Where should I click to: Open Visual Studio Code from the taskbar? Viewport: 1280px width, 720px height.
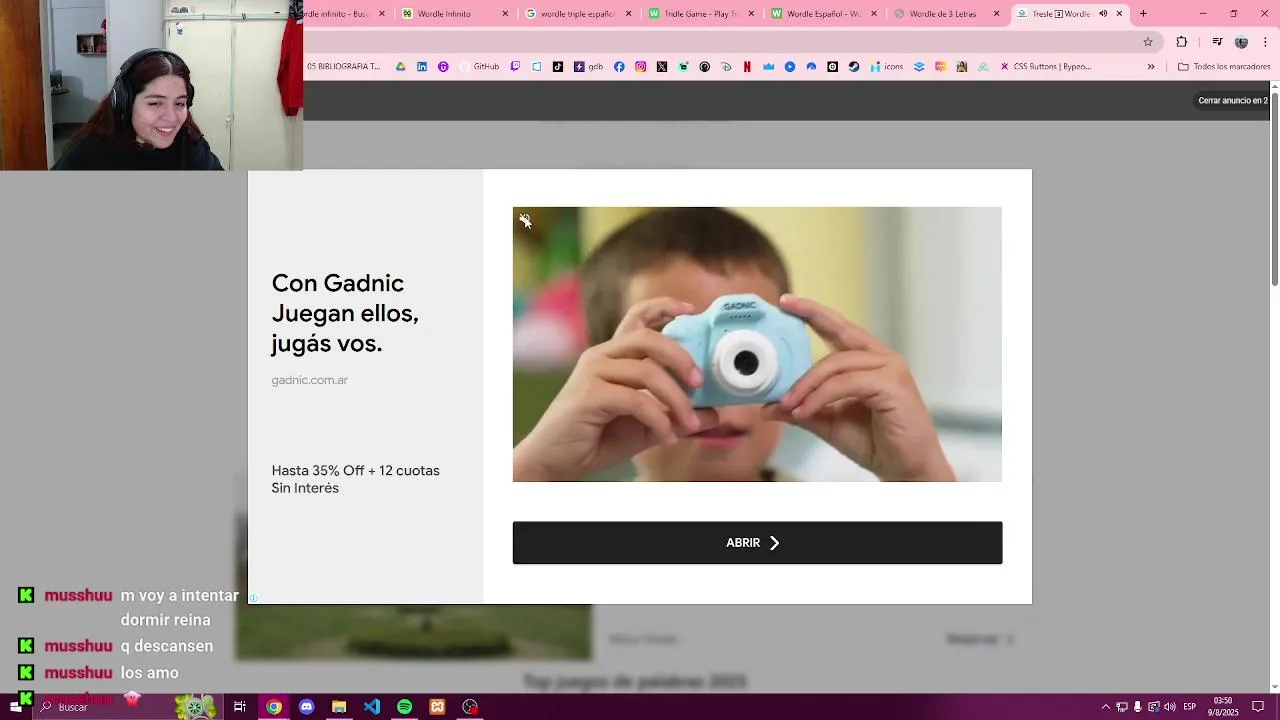pyautogui.click(x=372, y=707)
